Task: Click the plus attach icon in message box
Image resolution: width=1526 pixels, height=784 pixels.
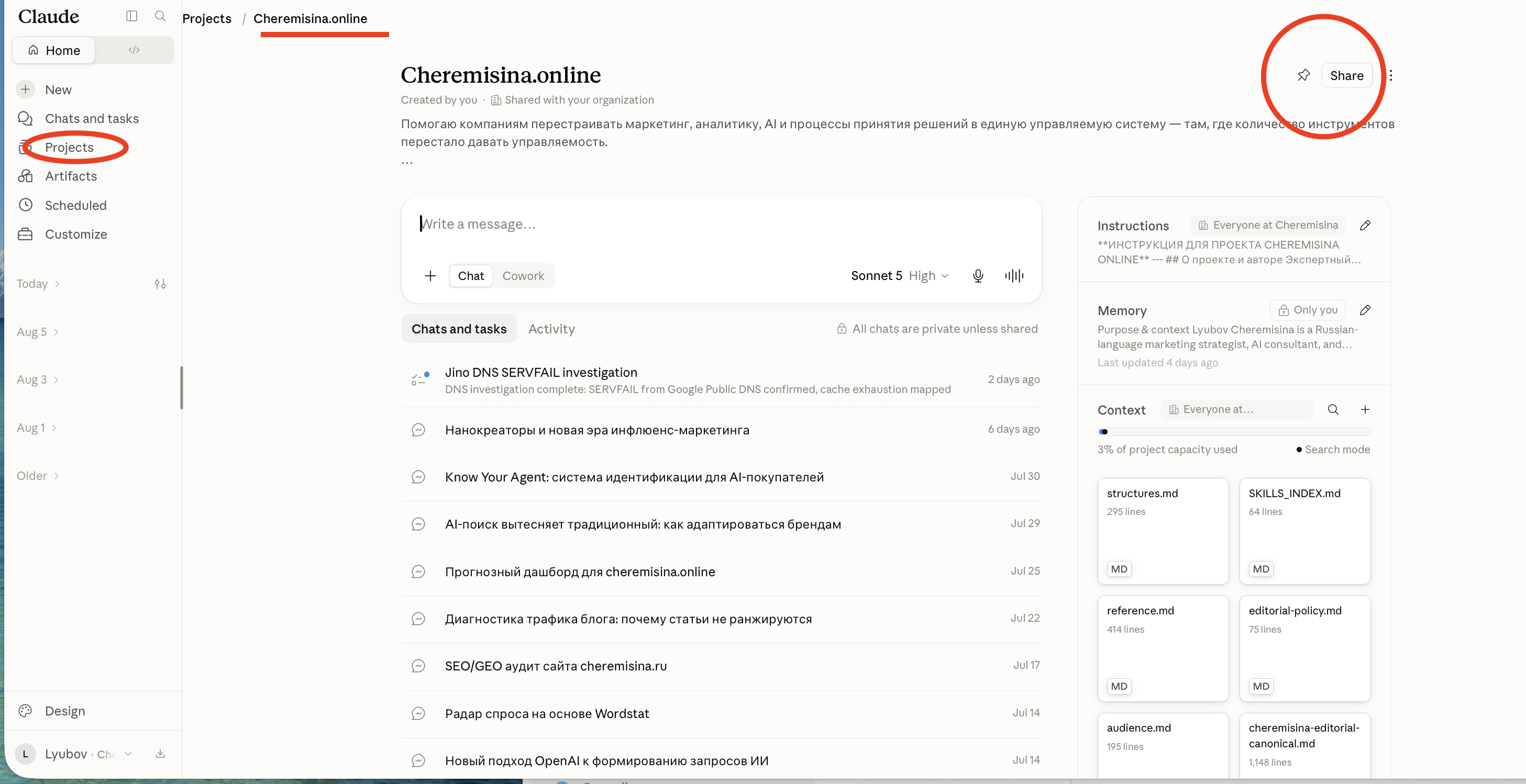Action: [430, 276]
